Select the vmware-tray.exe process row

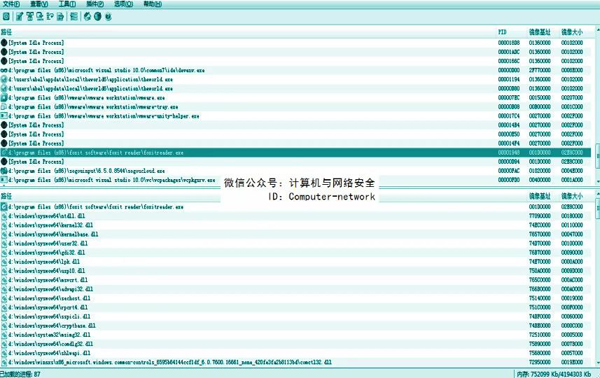coord(295,107)
